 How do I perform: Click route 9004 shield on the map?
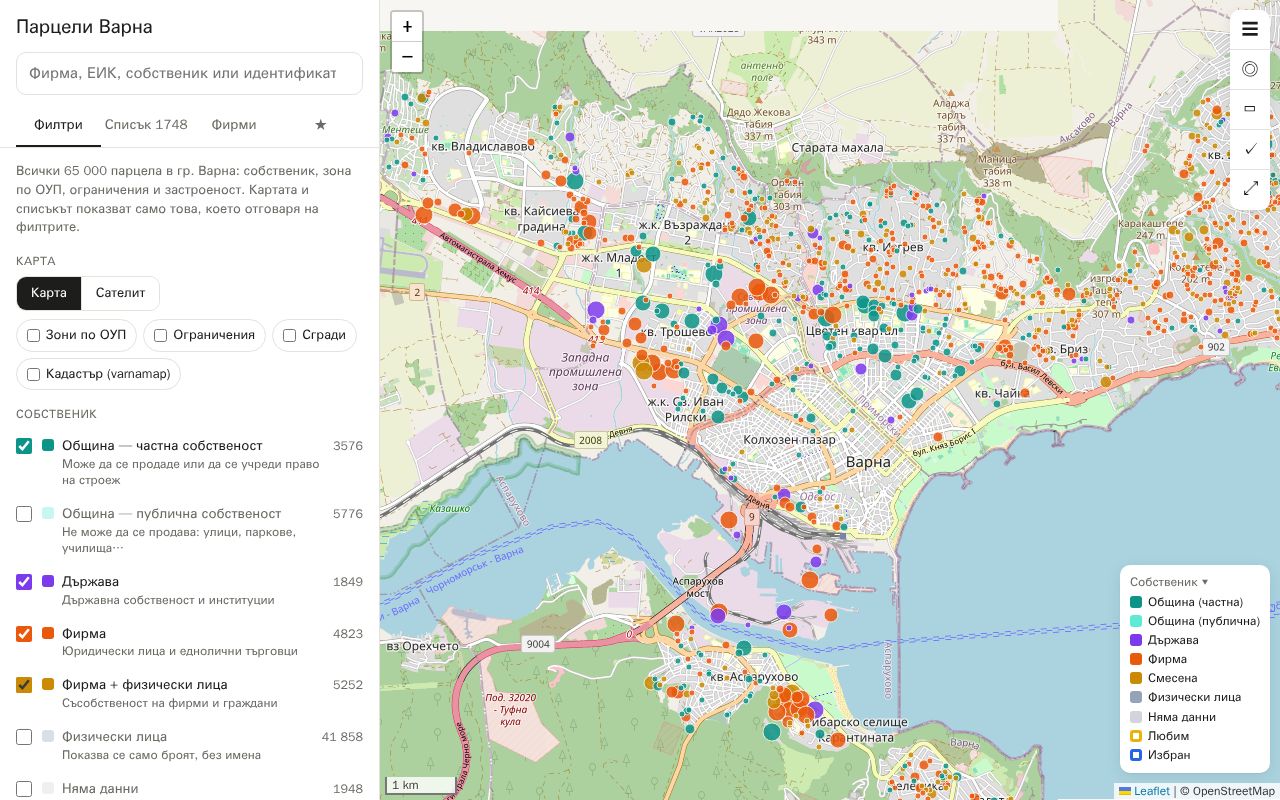pyautogui.click(x=538, y=644)
